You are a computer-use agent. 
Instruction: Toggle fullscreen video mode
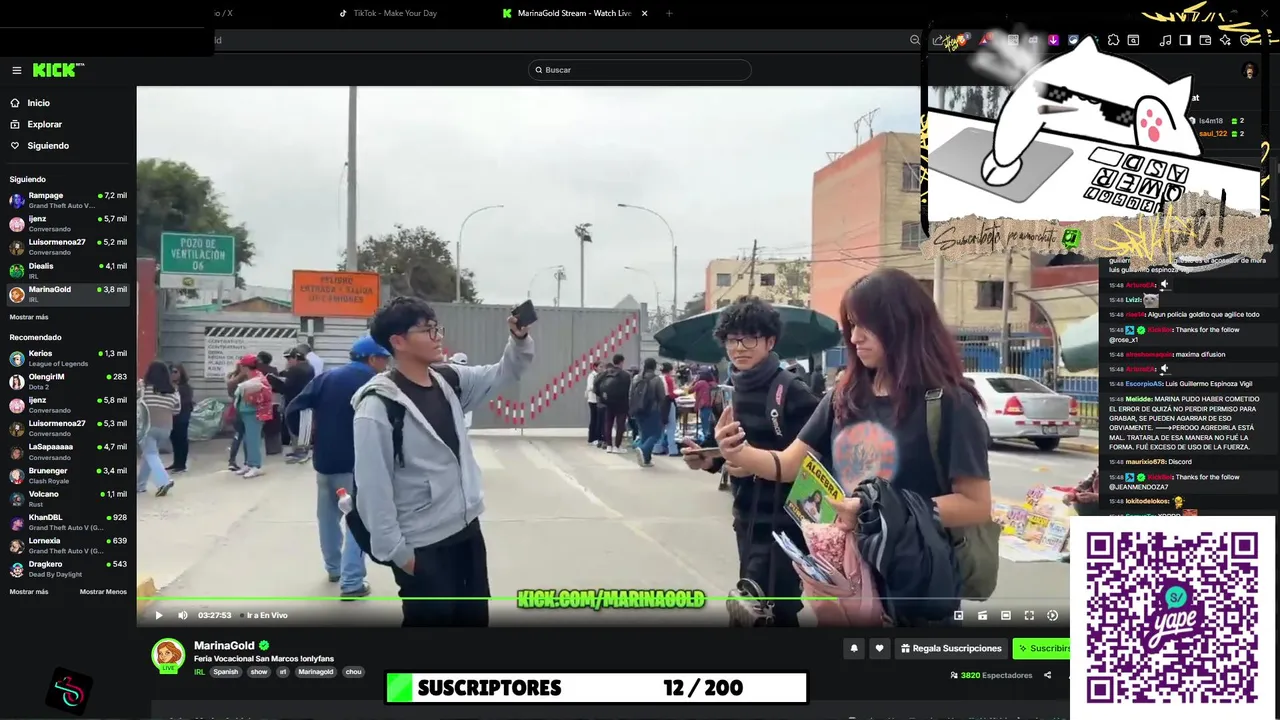pos(1029,615)
